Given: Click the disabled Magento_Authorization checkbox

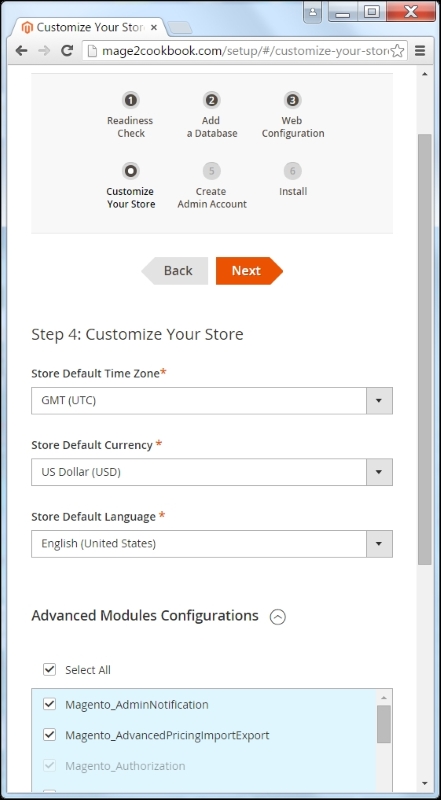Looking at the screenshot, I should tap(49, 765).
